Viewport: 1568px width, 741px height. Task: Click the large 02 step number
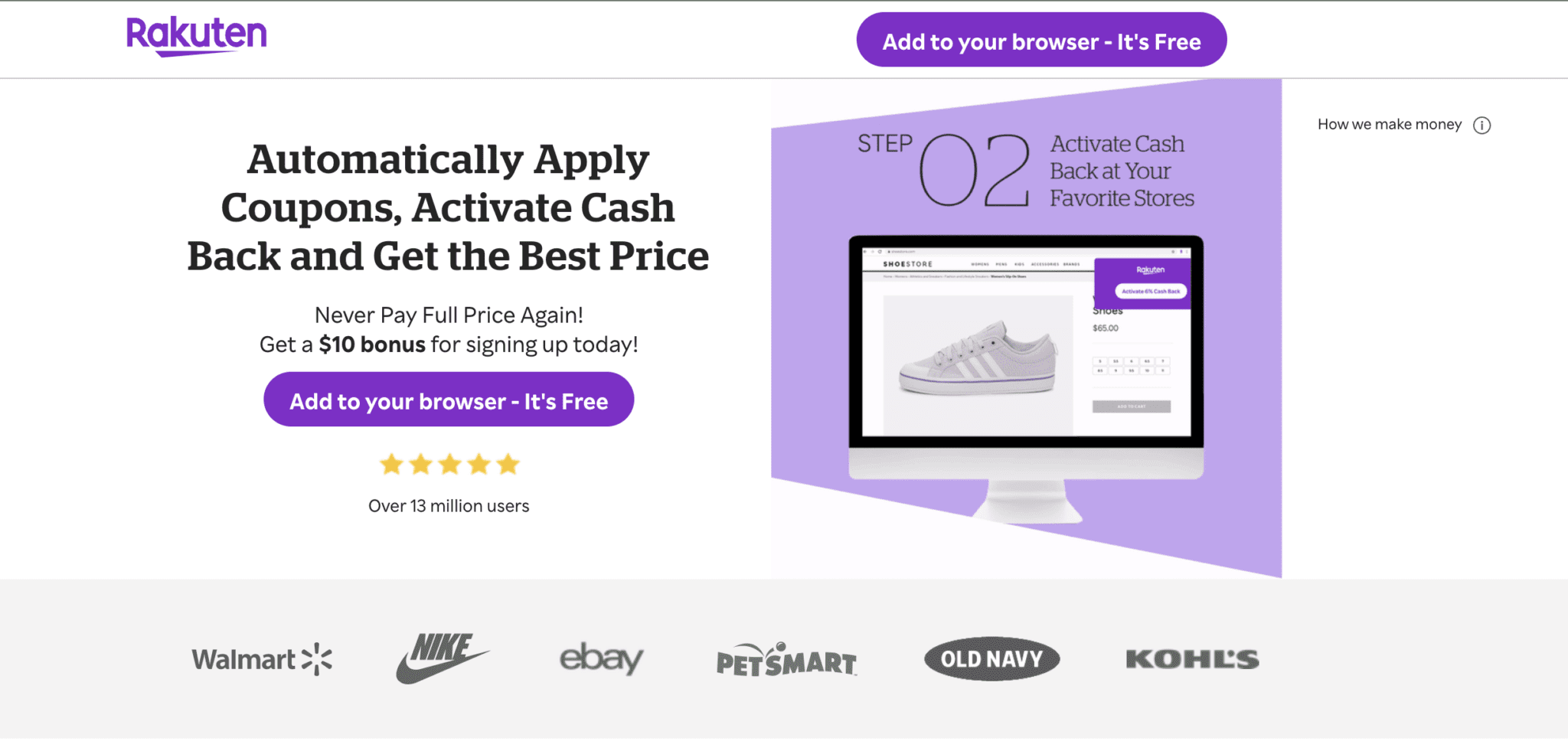tap(974, 170)
